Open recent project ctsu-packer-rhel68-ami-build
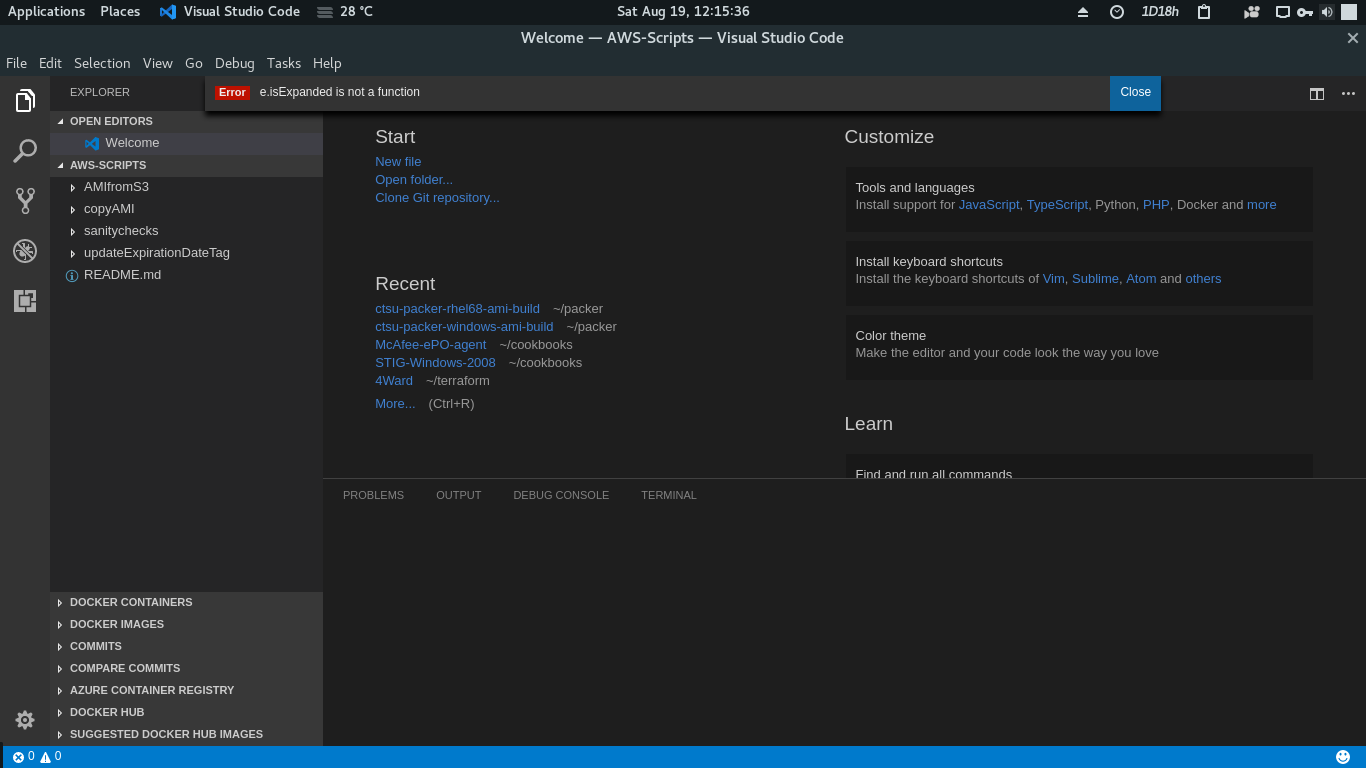Screen dimensions: 1366x768 (457, 308)
